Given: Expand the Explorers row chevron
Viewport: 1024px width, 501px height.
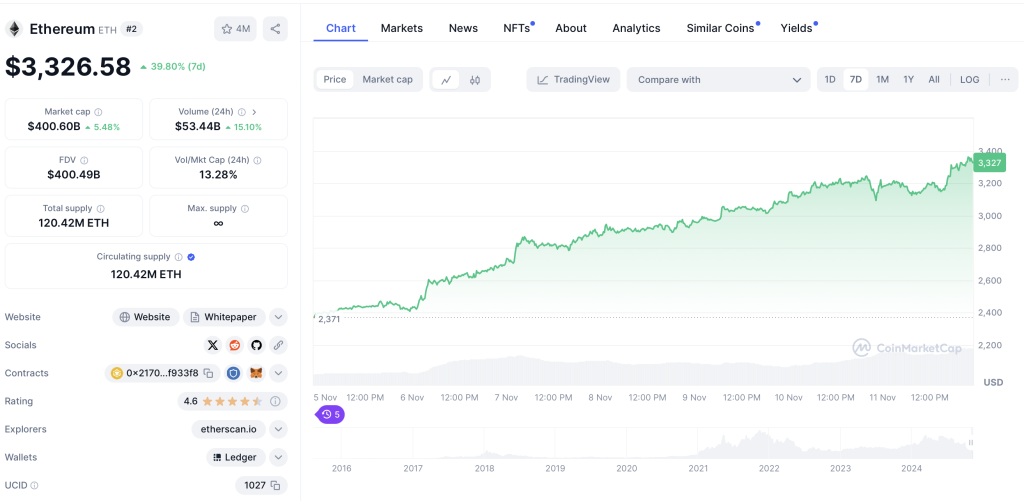Looking at the screenshot, I should [x=278, y=429].
